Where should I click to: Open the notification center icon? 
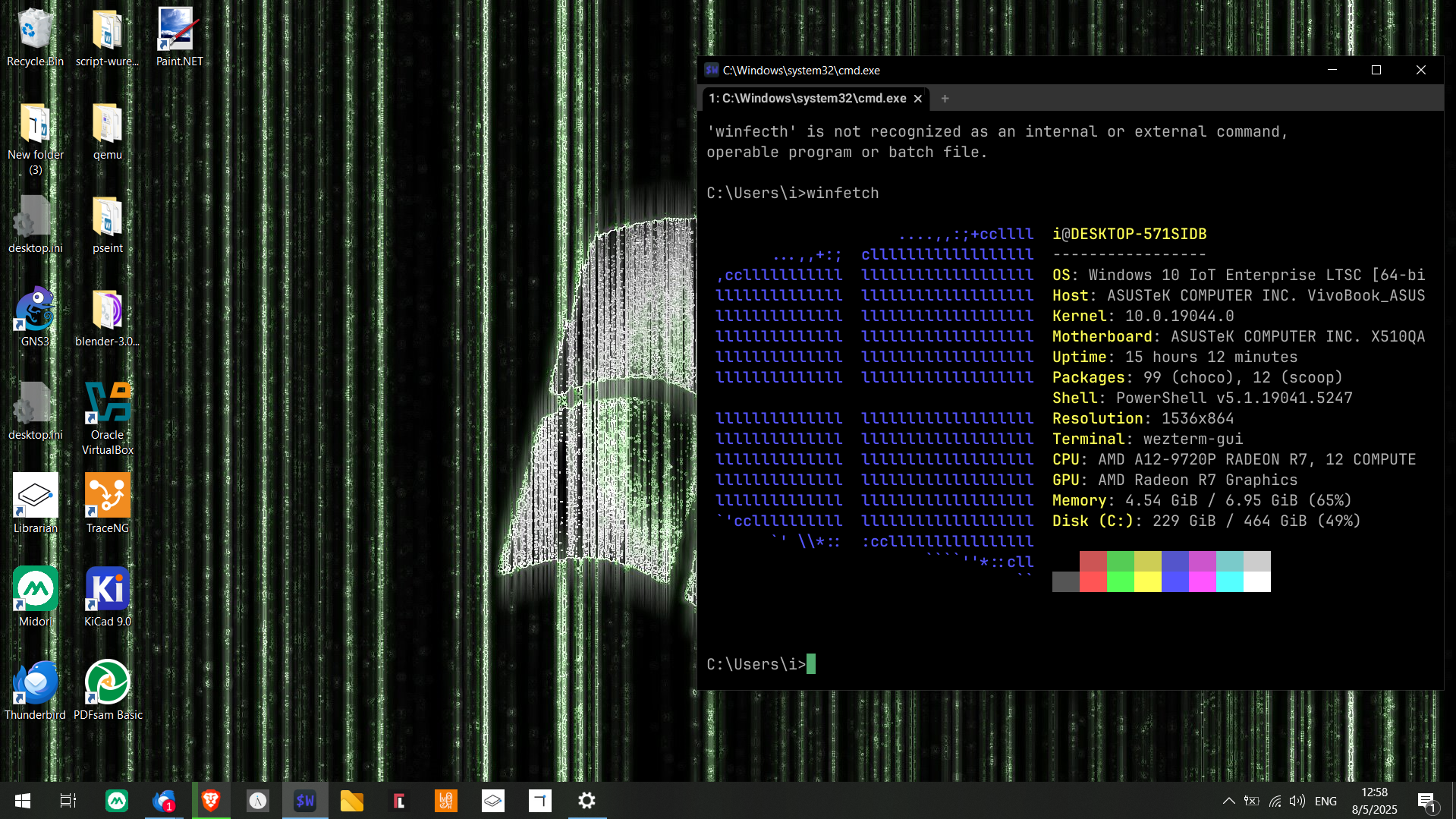coord(1426,801)
